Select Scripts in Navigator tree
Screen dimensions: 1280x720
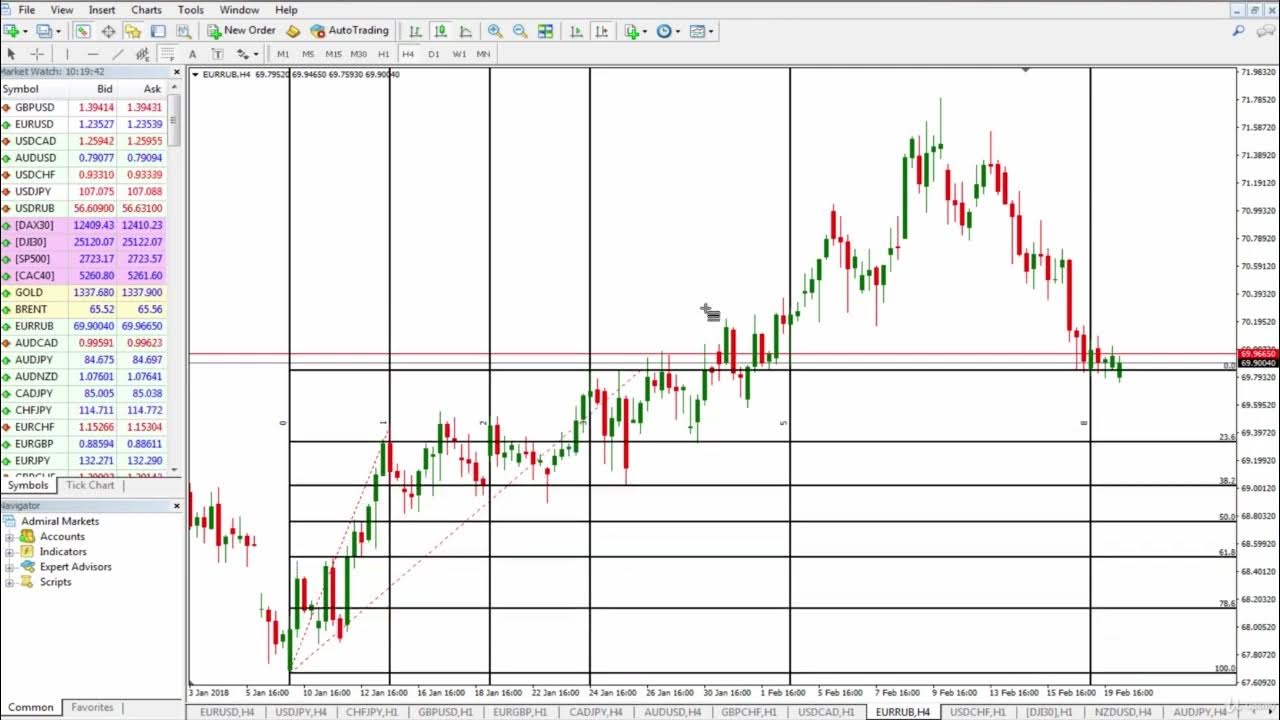(46, 582)
